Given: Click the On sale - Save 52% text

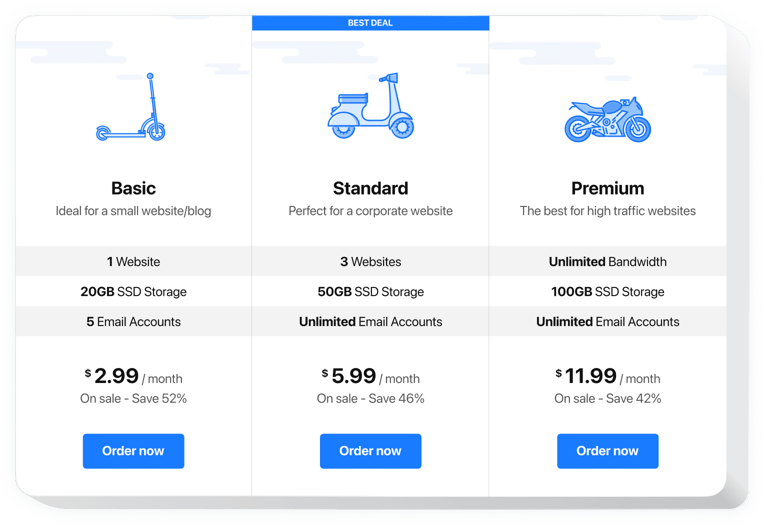Looking at the screenshot, I should 133,399.
